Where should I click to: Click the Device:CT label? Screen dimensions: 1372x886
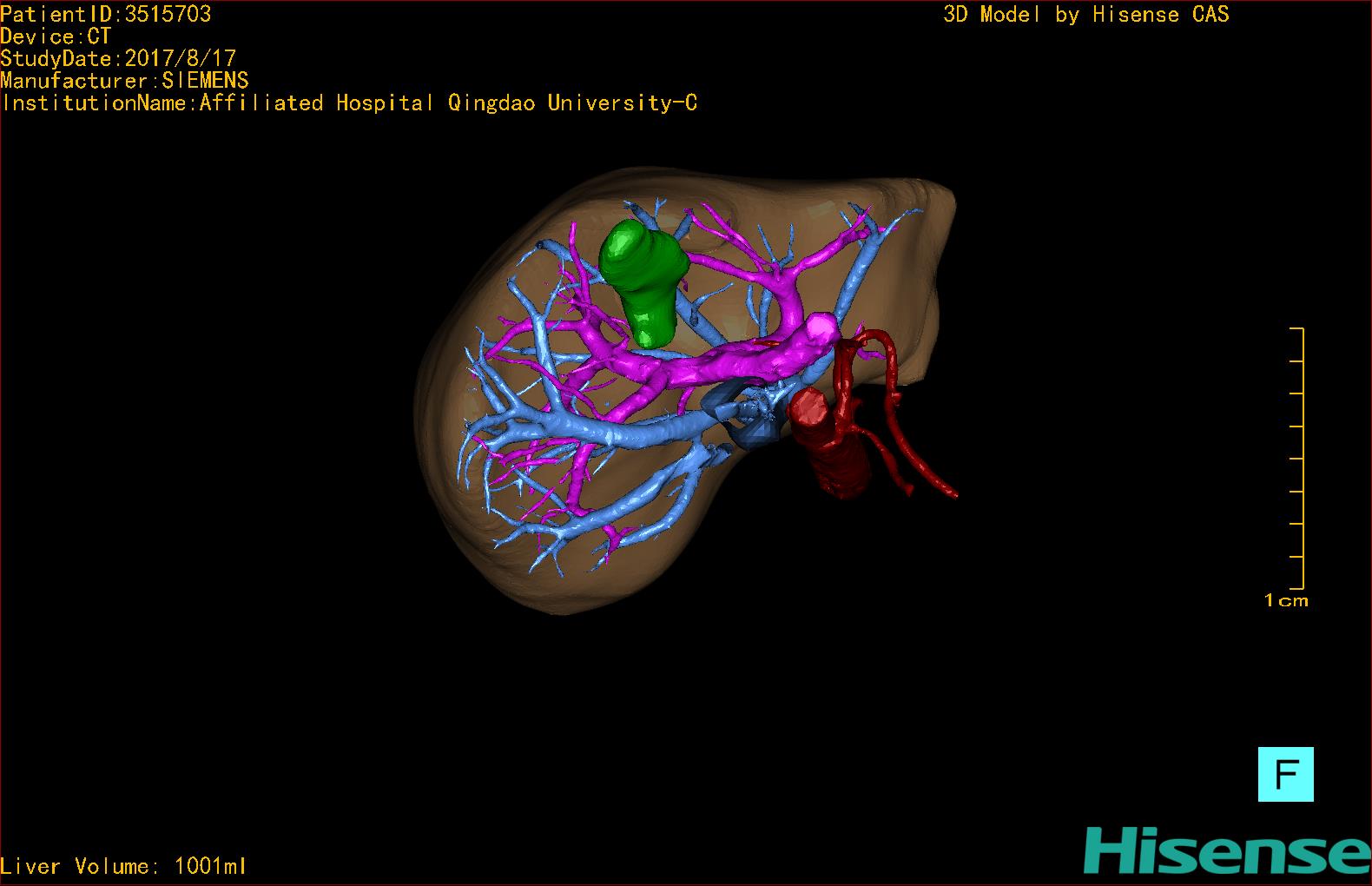click(56, 36)
